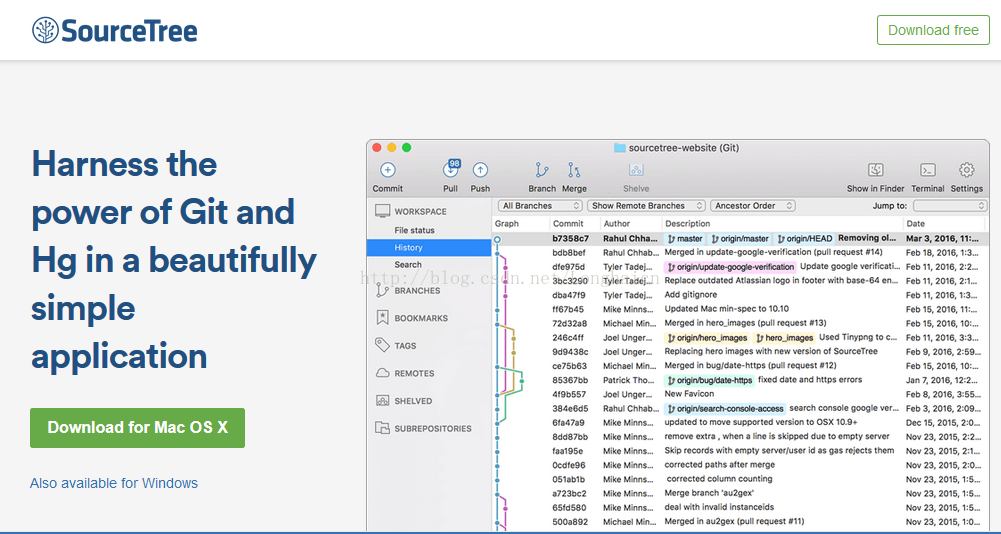1001x534 pixels.
Task: Click the Bookmarks sidebar icon
Action: point(382,317)
